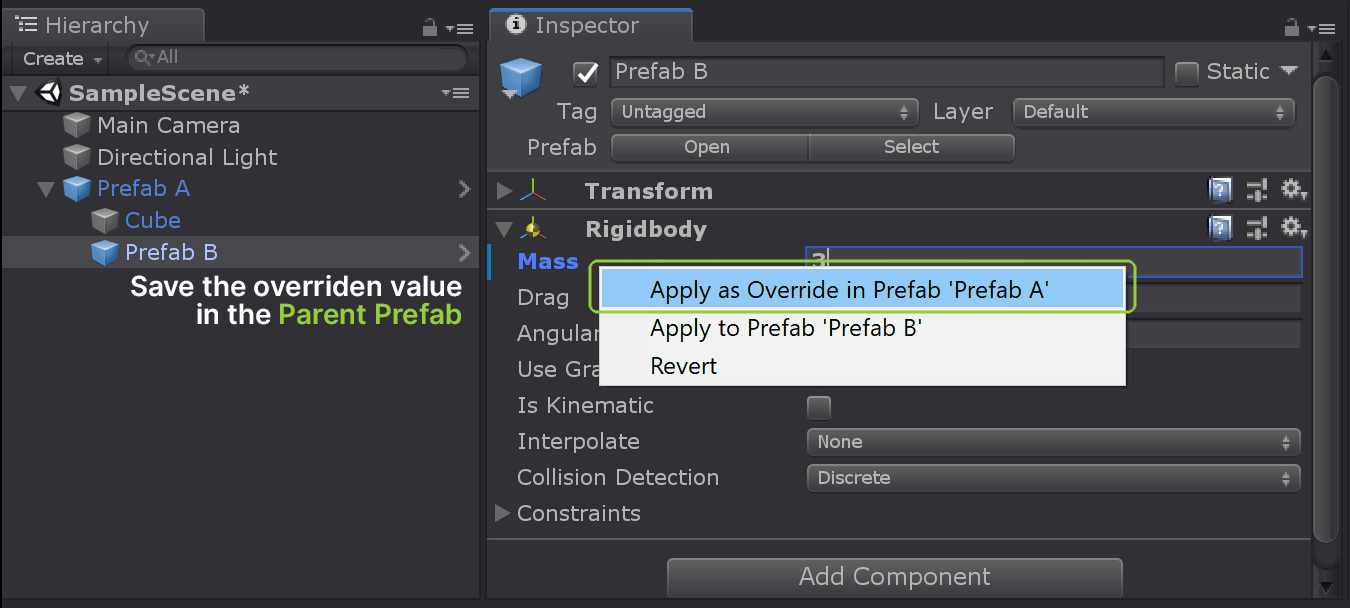The image size is (1350, 608).
Task: Click the Rigidbody preset sliders icon
Action: coord(1258,228)
